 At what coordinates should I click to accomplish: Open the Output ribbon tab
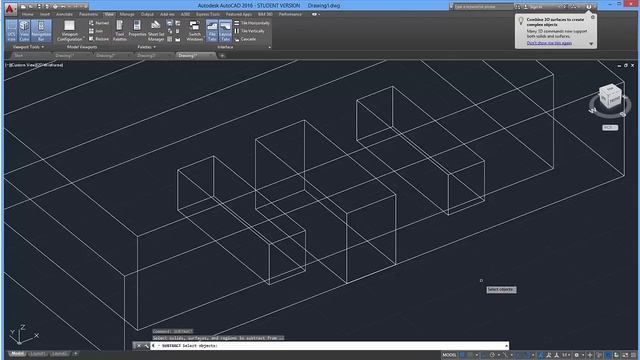click(x=147, y=14)
